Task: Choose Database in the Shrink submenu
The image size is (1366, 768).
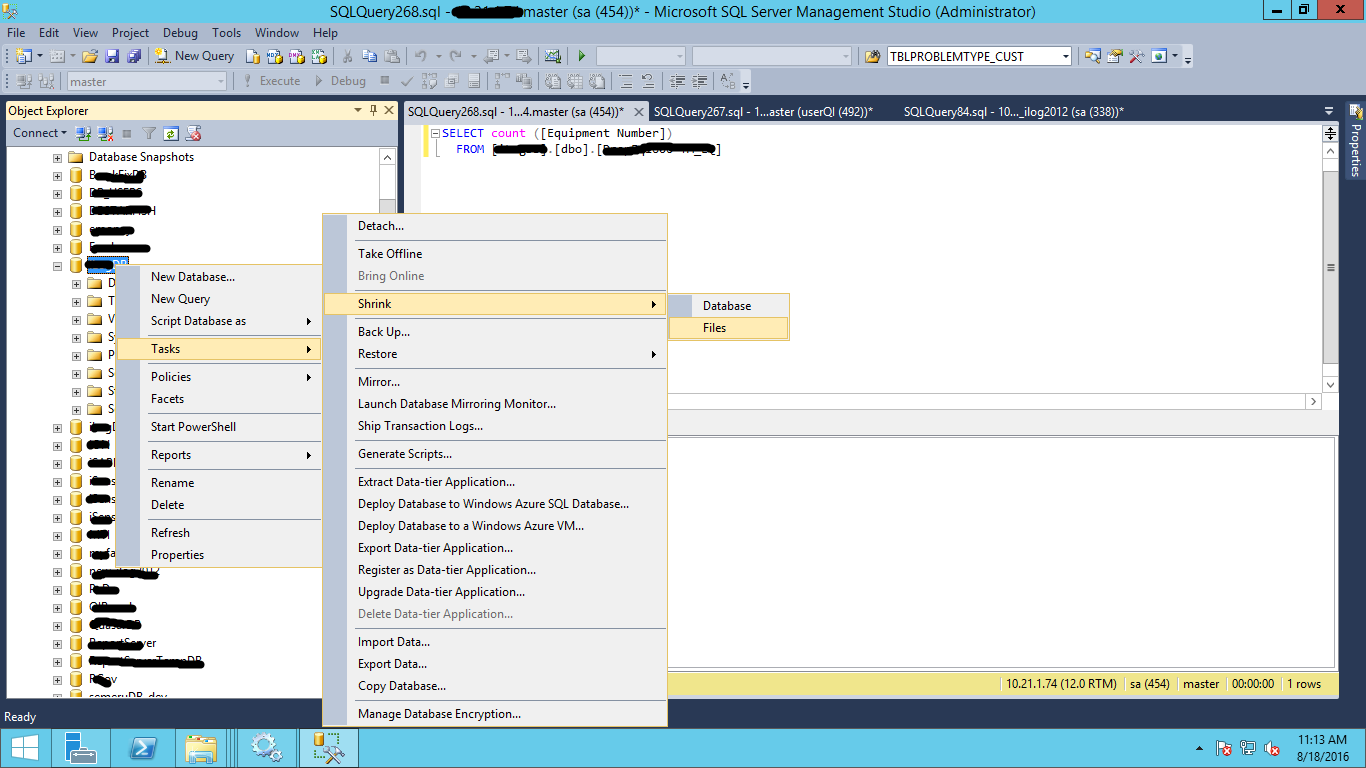Action: tap(729, 306)
